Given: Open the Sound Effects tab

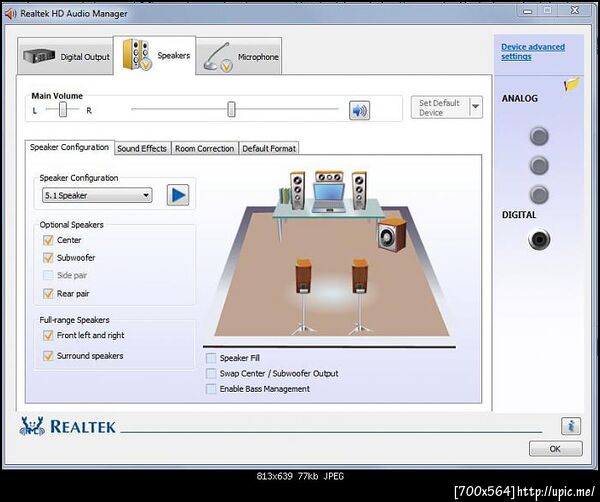Looking at the screenshot, I should (x=142, y=148).
